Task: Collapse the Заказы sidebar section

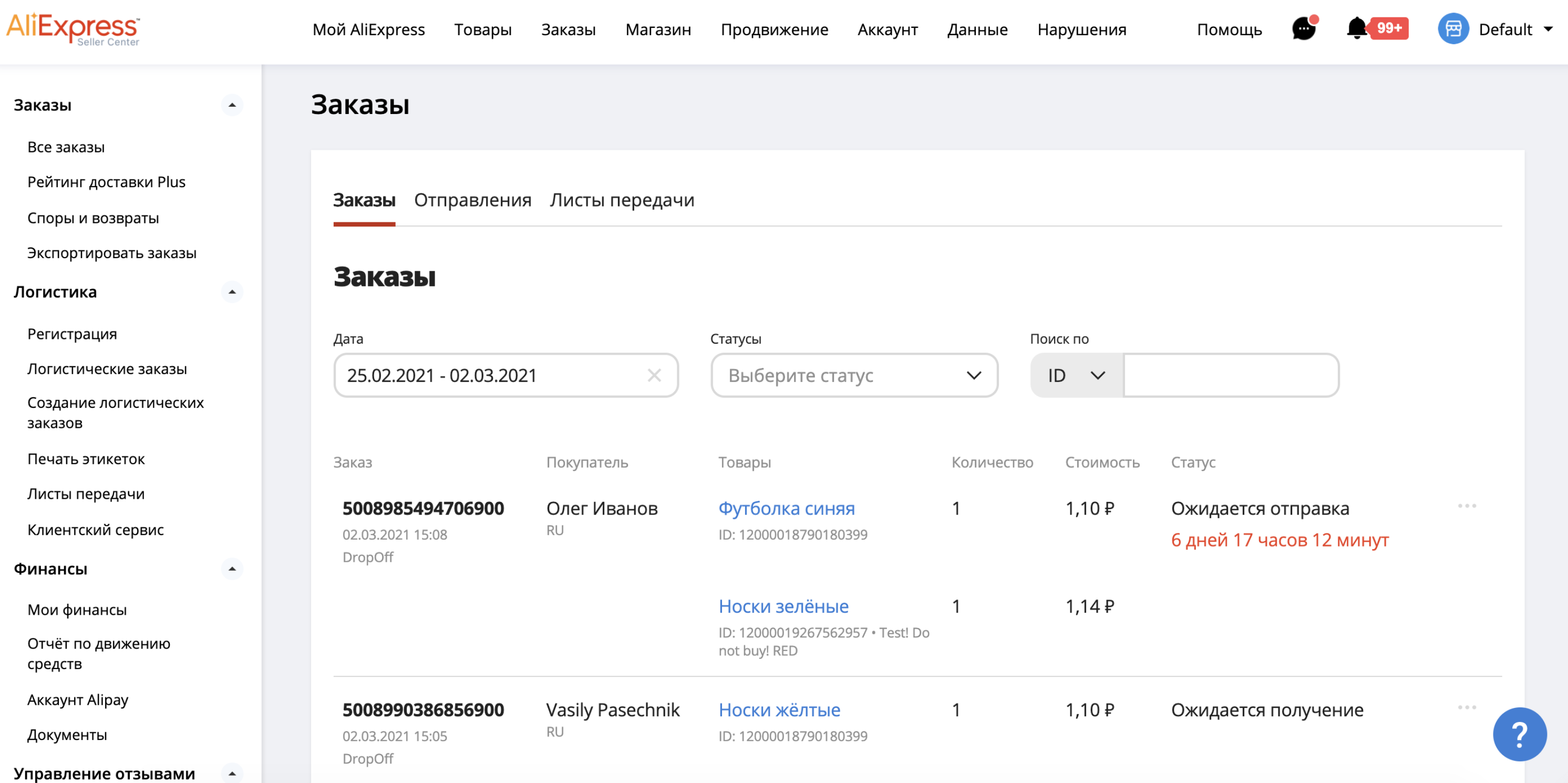Action: [232, 105]
